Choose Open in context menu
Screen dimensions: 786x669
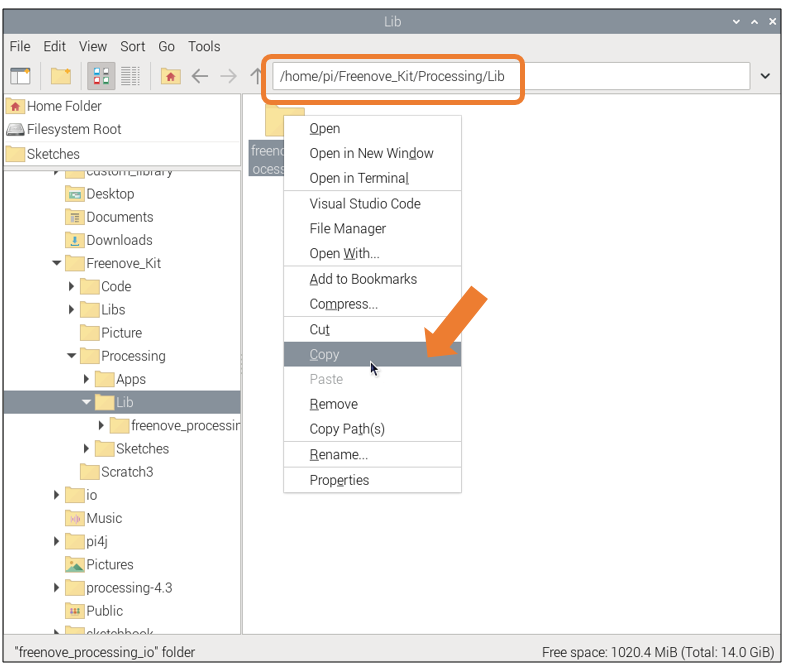(x=372, y=128)
